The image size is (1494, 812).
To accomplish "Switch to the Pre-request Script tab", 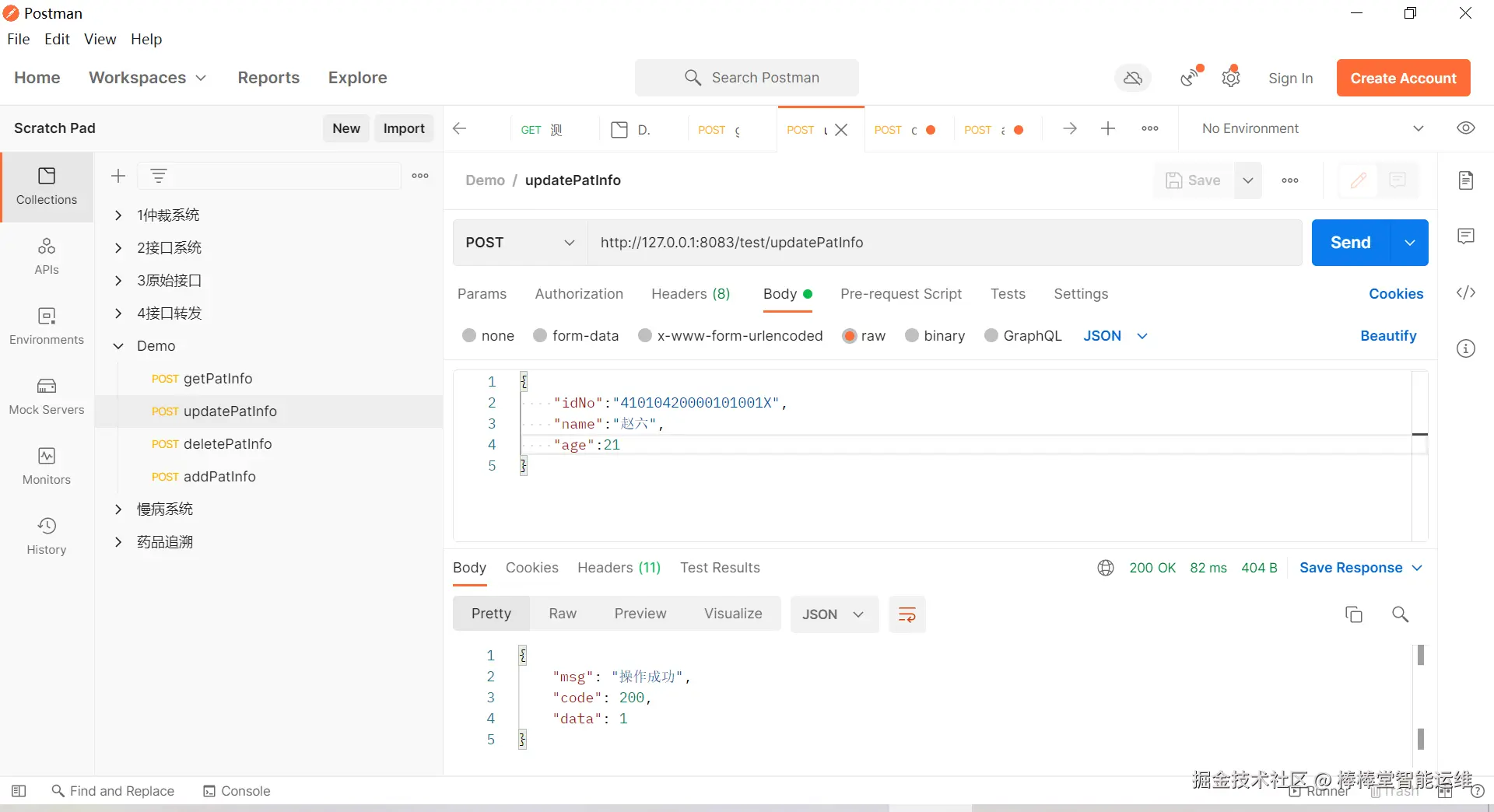I will click(901, 294).
